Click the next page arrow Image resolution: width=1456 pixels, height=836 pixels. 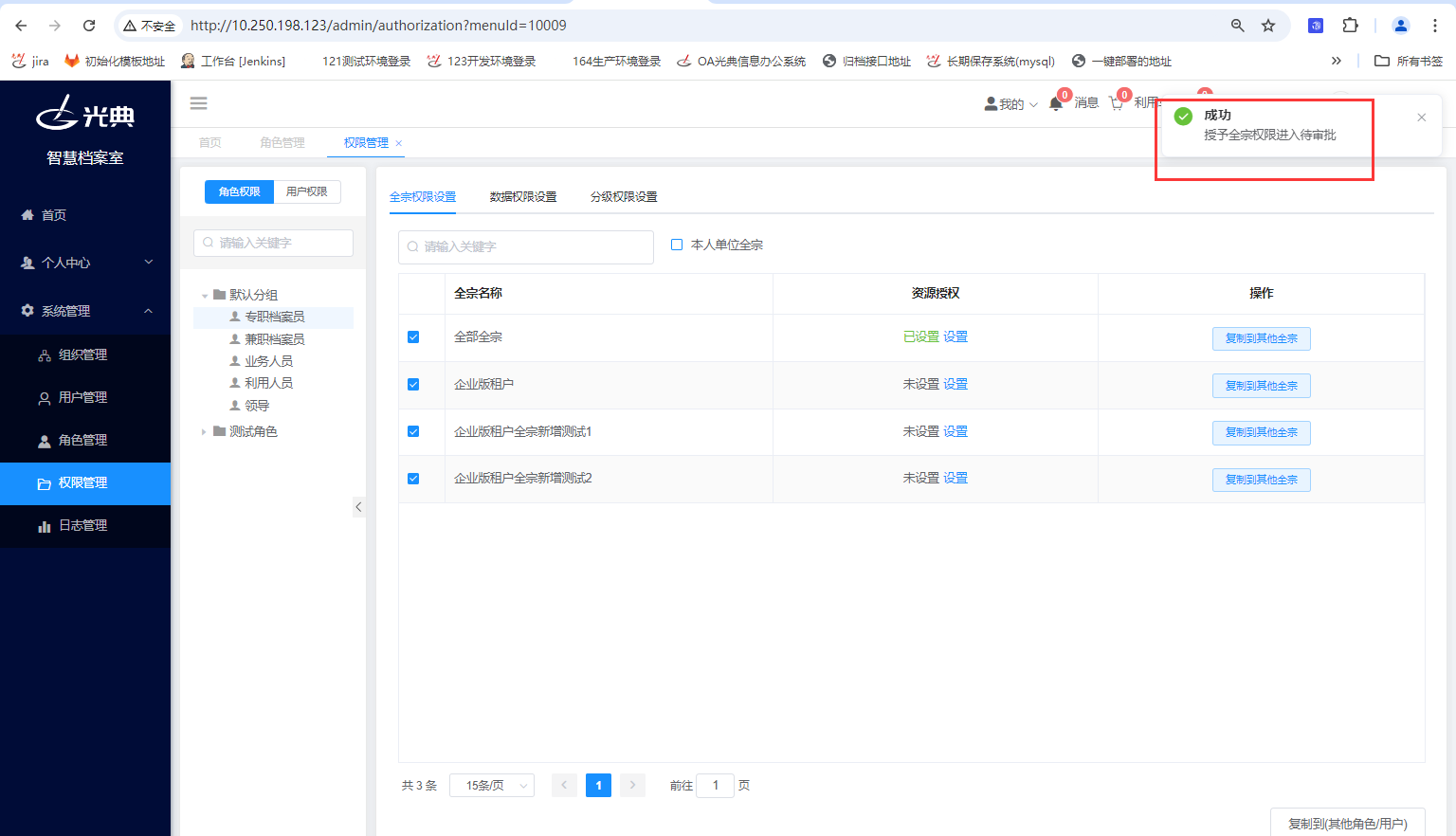tap(632, 786)
